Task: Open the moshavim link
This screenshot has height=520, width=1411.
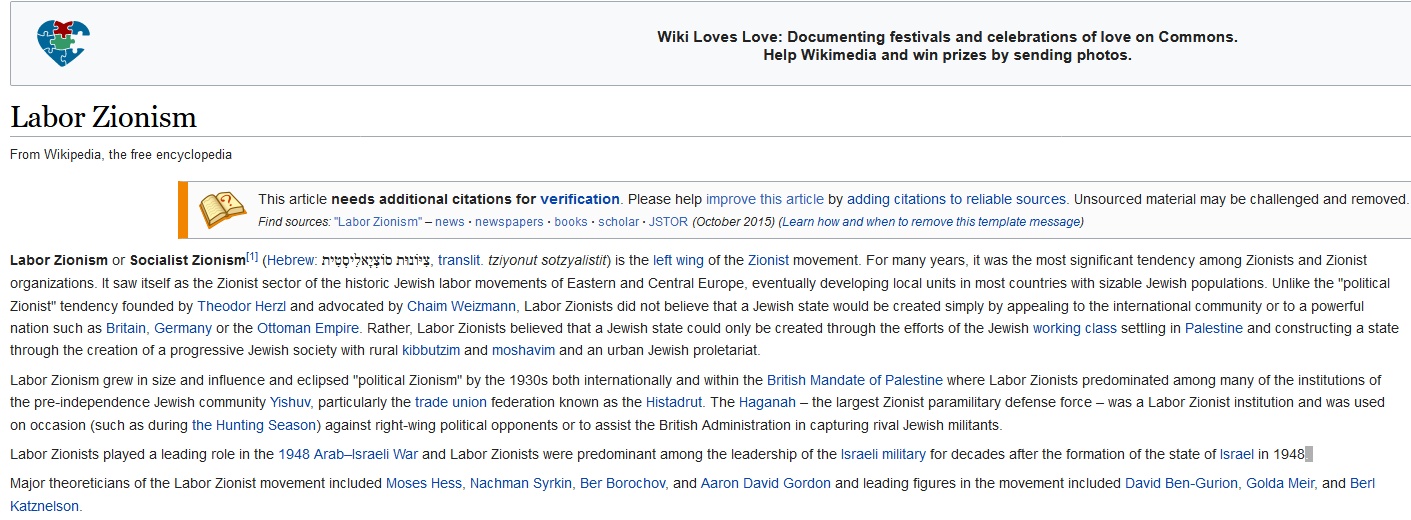Action: 523,351
